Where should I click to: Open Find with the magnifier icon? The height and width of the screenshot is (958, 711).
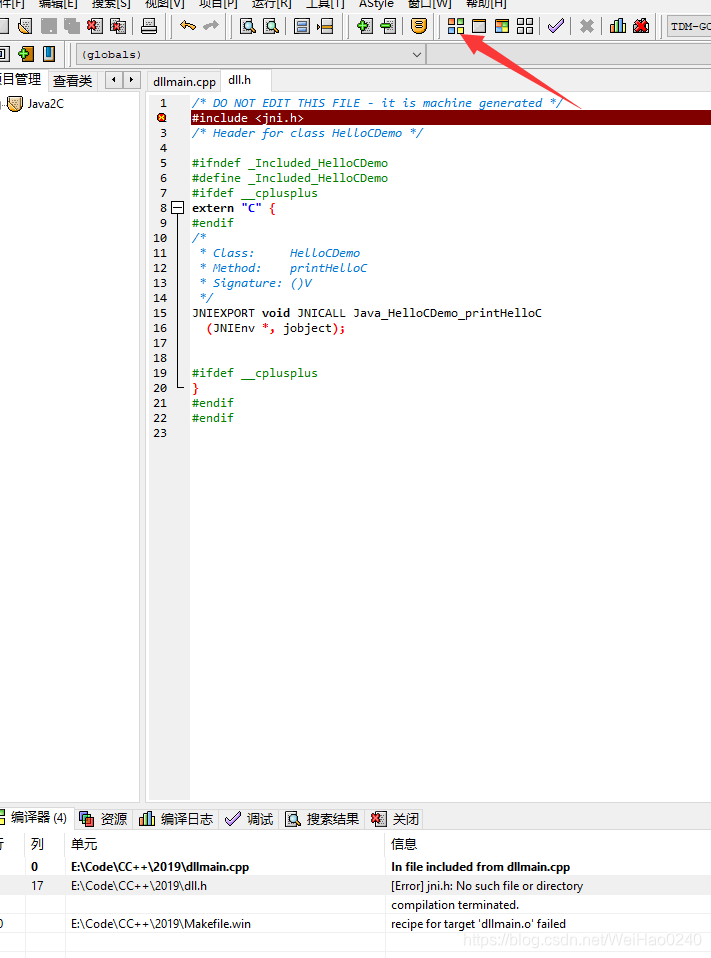248,26
